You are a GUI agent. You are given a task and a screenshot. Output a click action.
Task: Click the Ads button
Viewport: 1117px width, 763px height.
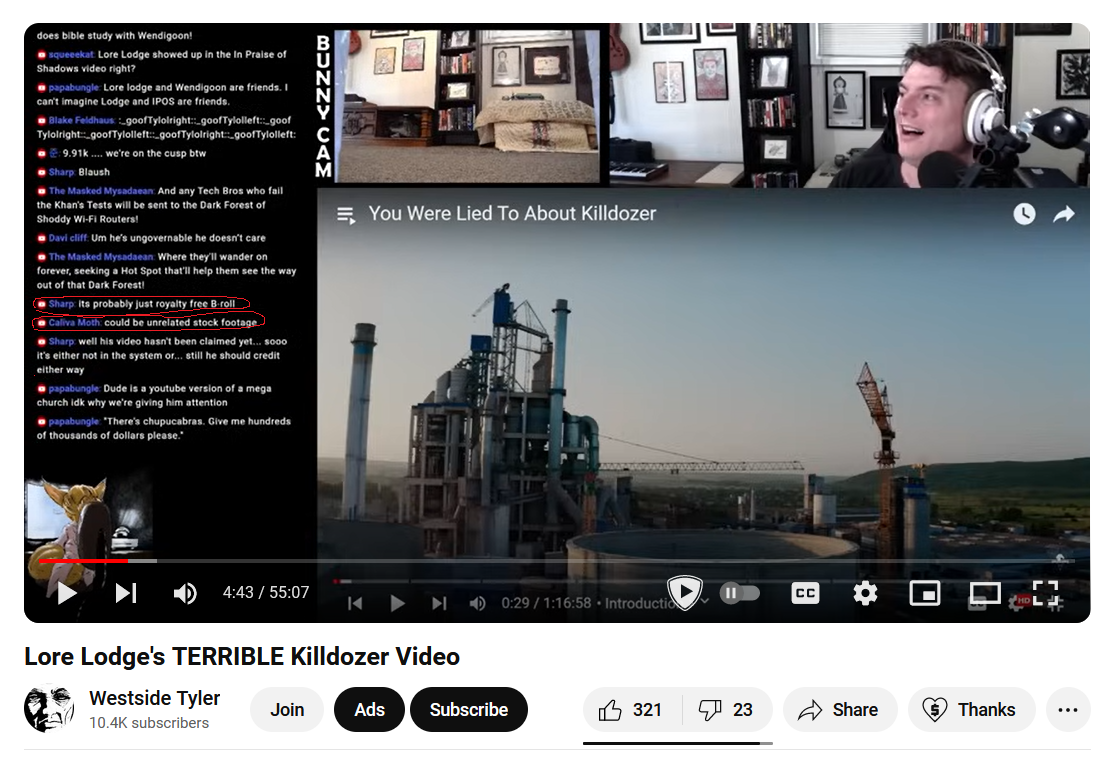[x=370, y=710]
